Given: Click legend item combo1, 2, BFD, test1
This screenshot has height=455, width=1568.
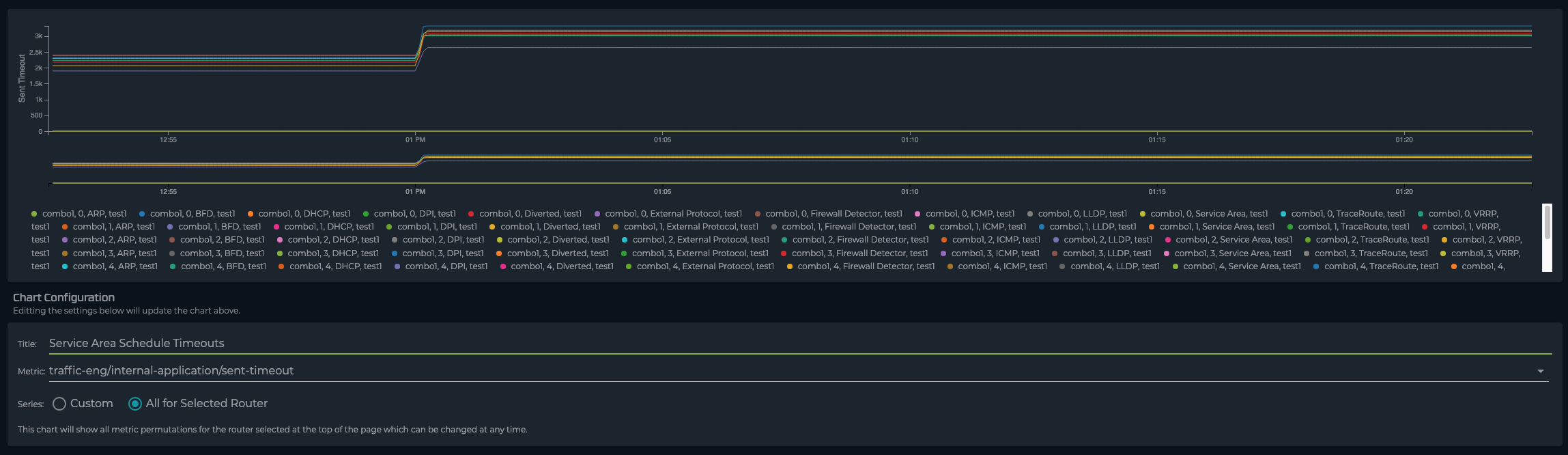Looking at the screenshot, I should click(x=217, y=240).
